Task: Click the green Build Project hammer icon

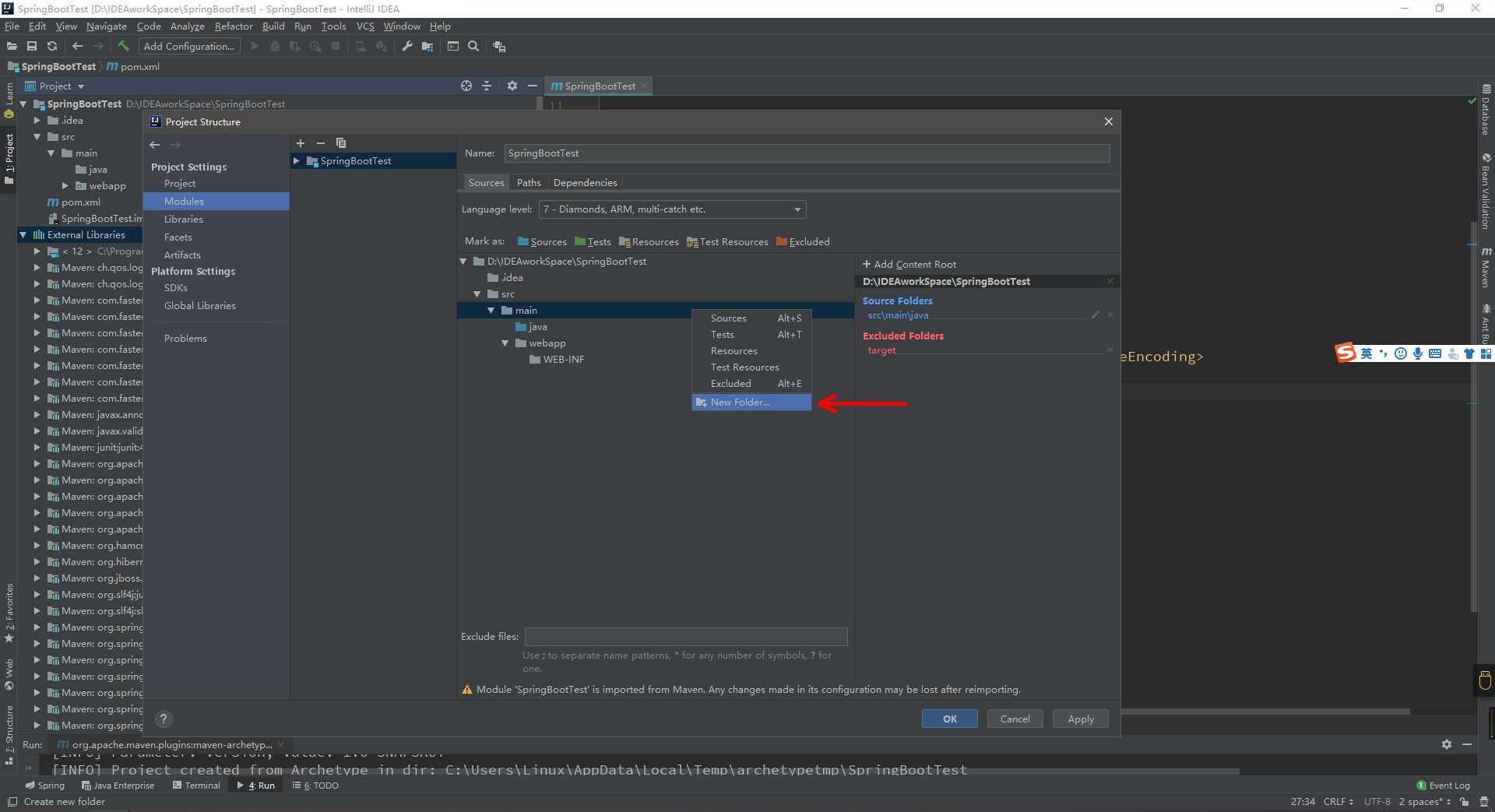Action: pyautogui.click(x=123, y=47)
